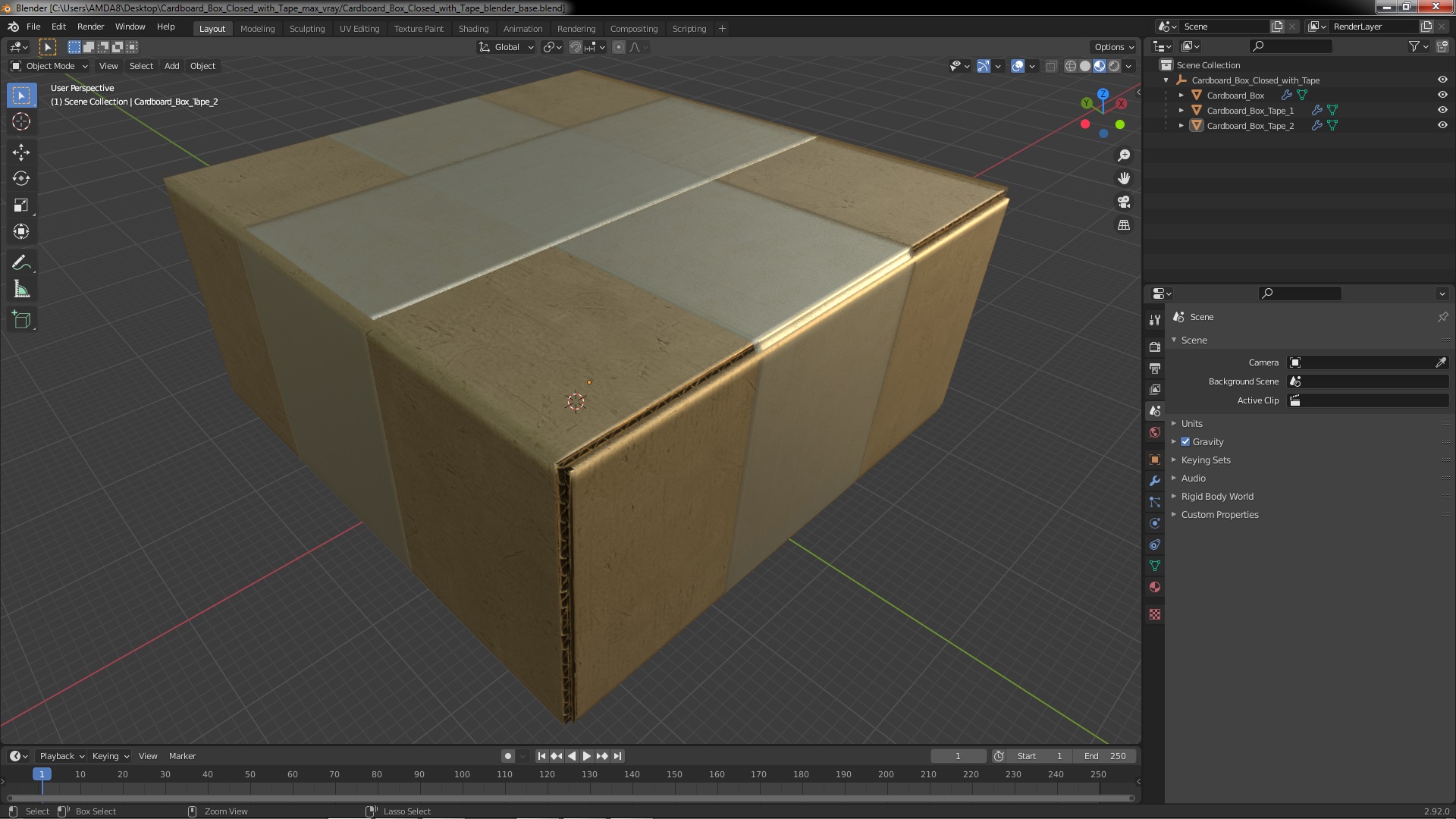The width and height of the screenshot is (1456, 819).
Task: Open the Render menu
Action: pyautogui.click(x=90, y=27)
